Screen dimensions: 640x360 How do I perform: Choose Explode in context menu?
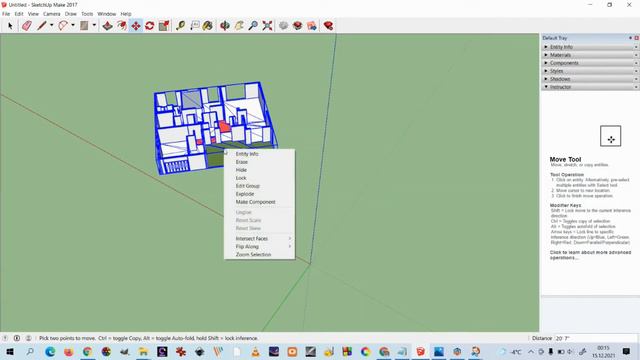pos(260,194)
